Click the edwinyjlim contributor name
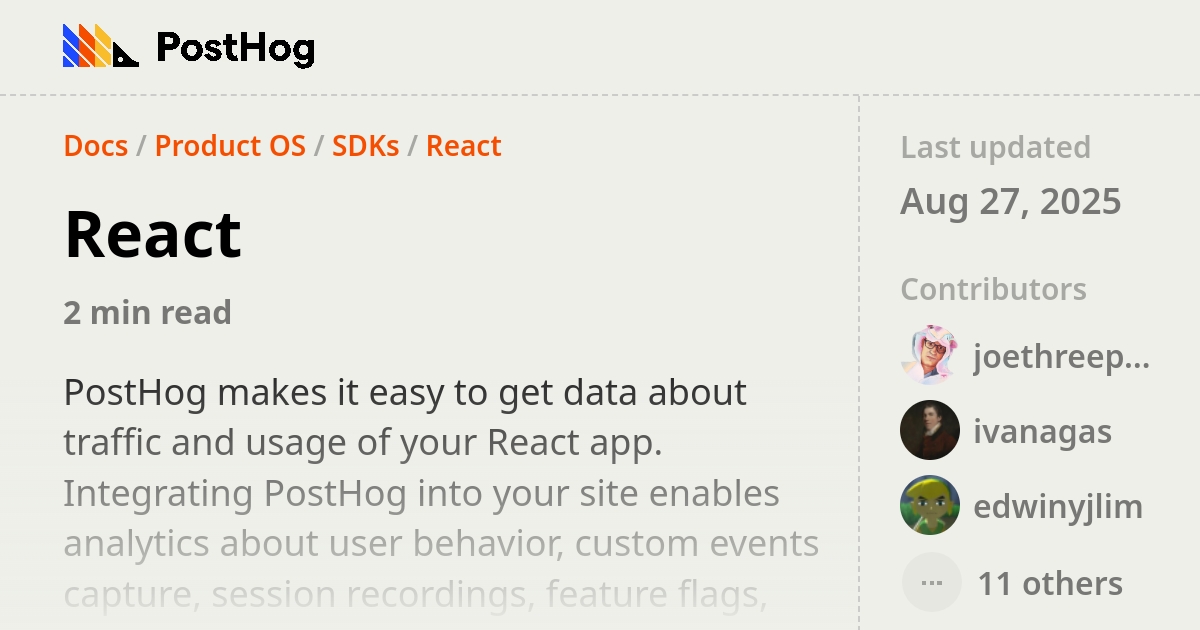This screenshot has height=630, width=1200. [1056, 507]
